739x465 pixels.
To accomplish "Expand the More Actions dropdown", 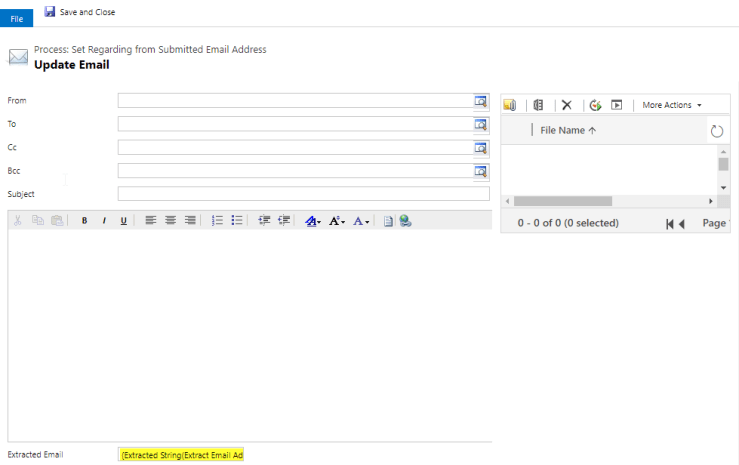I will pos(672,105).
